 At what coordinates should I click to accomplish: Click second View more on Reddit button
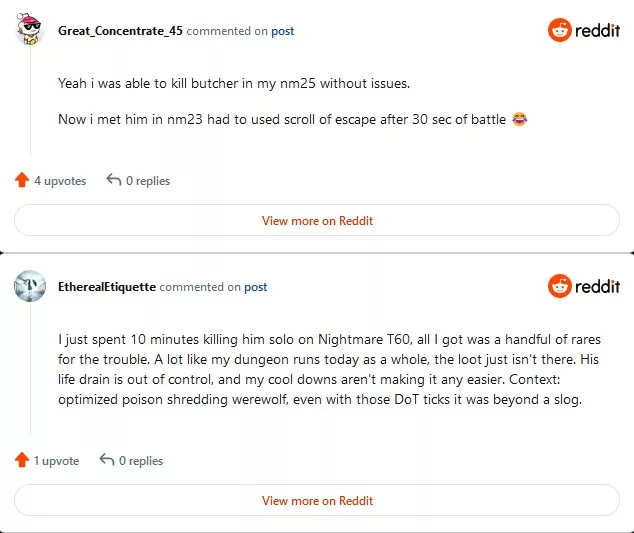click(317, 500)
